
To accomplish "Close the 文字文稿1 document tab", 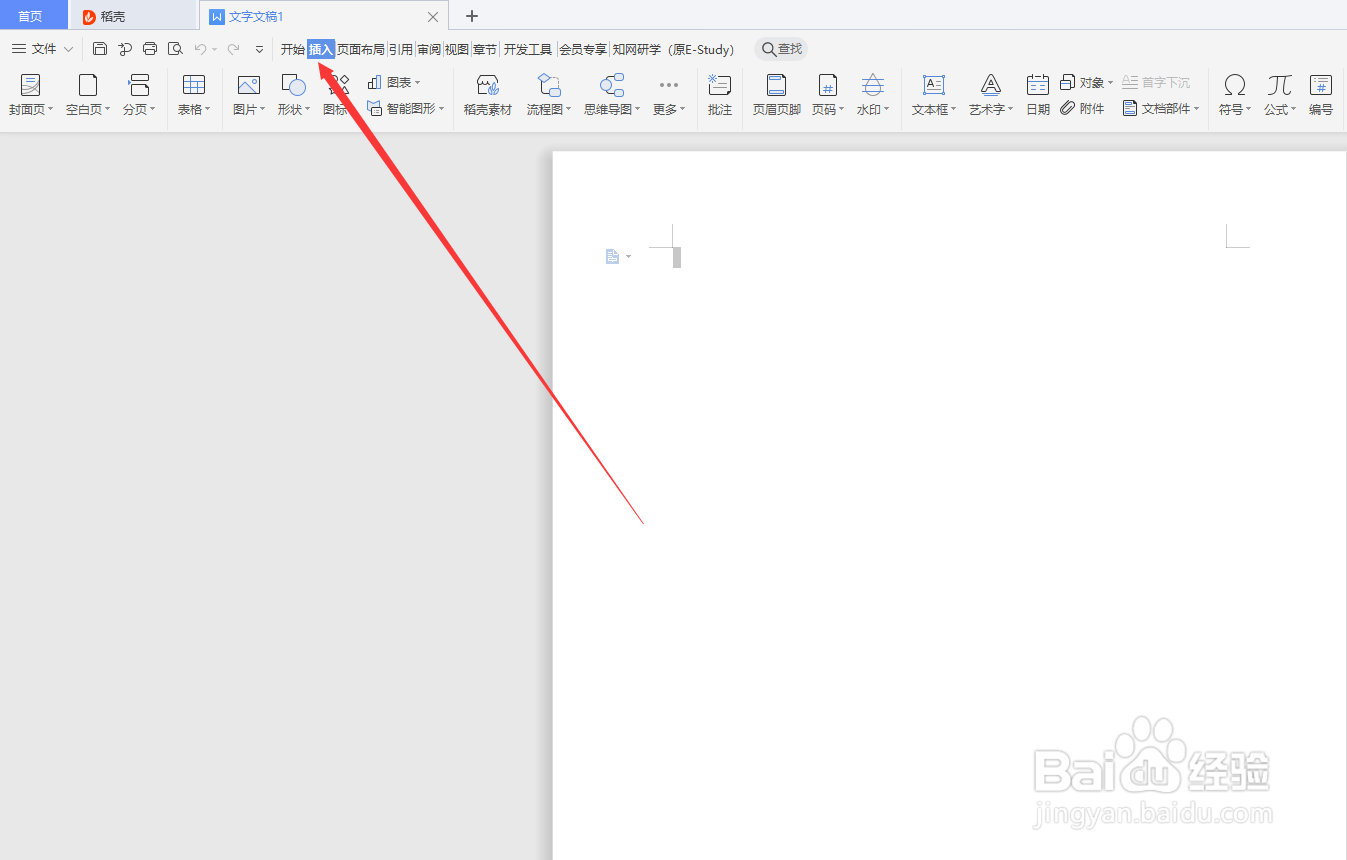I will (x=433, y=17).
